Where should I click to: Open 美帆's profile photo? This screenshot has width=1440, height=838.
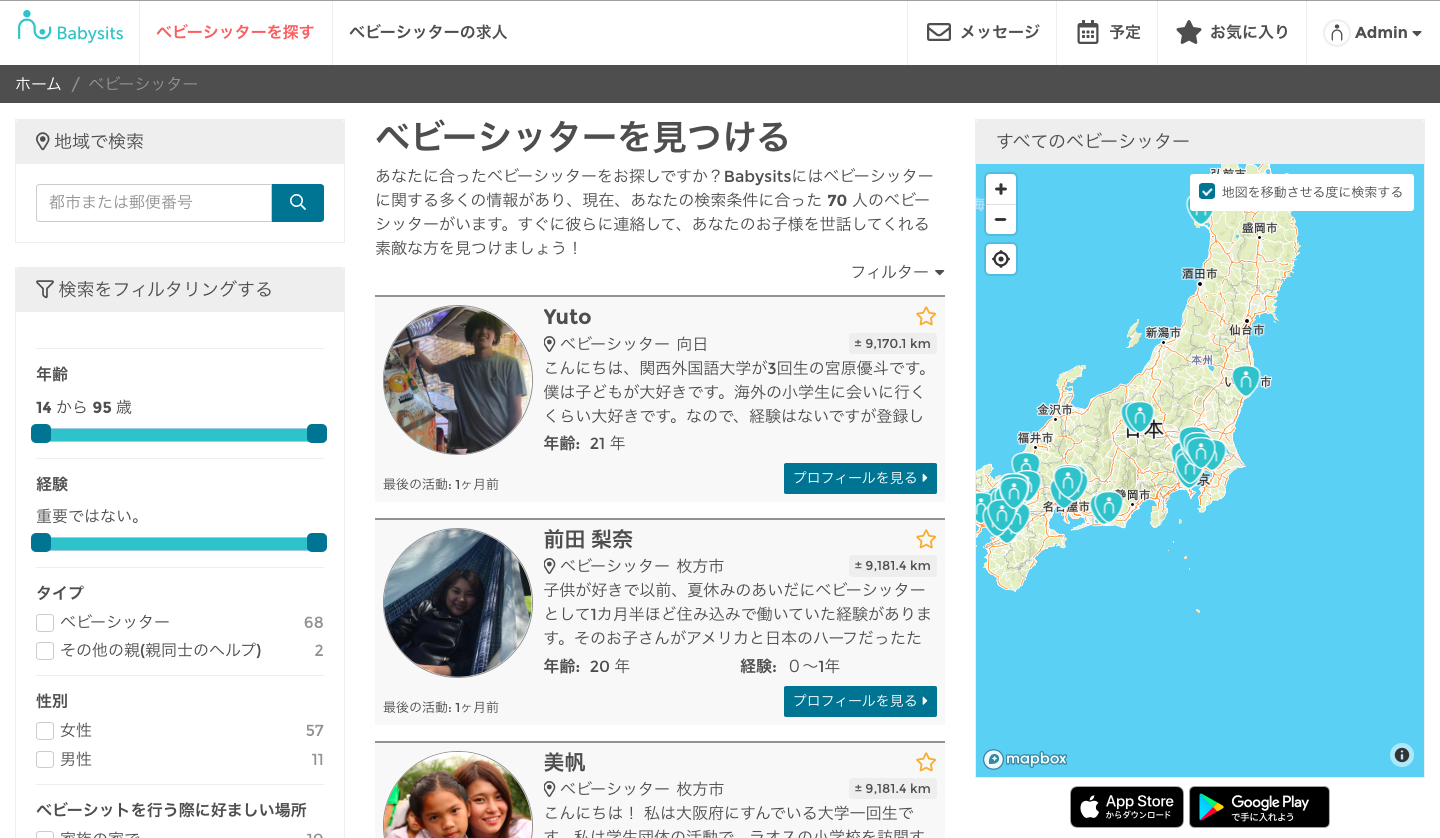[458, 794]
